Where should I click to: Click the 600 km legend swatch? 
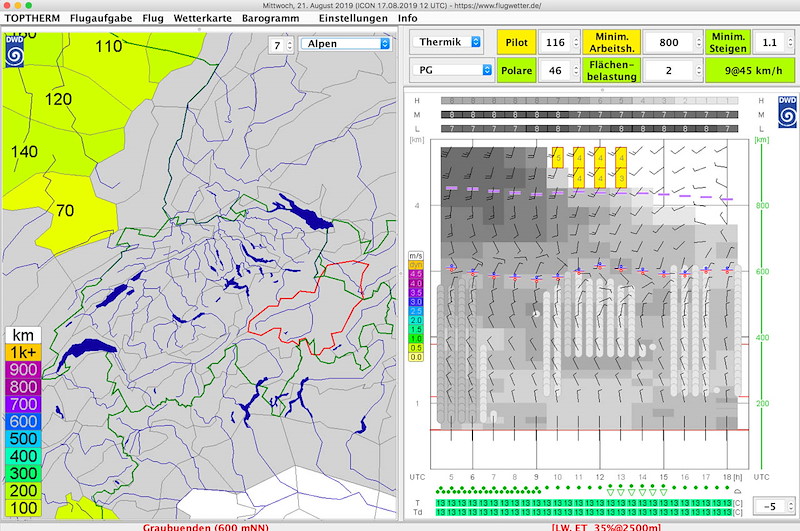click(23, 421)
